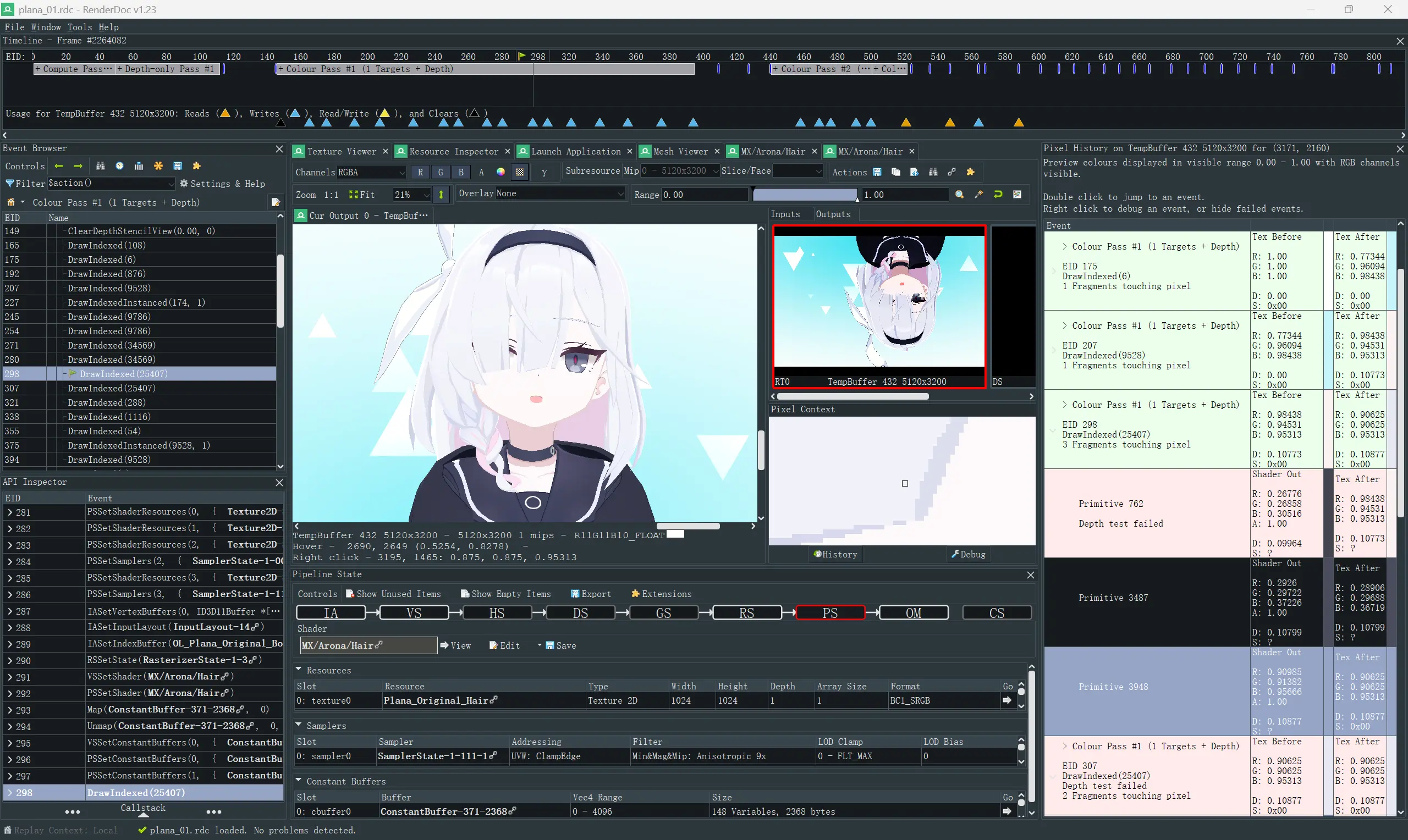Toggle the alpha A channel
The image size is (1408, 840).
click(481, 172)
